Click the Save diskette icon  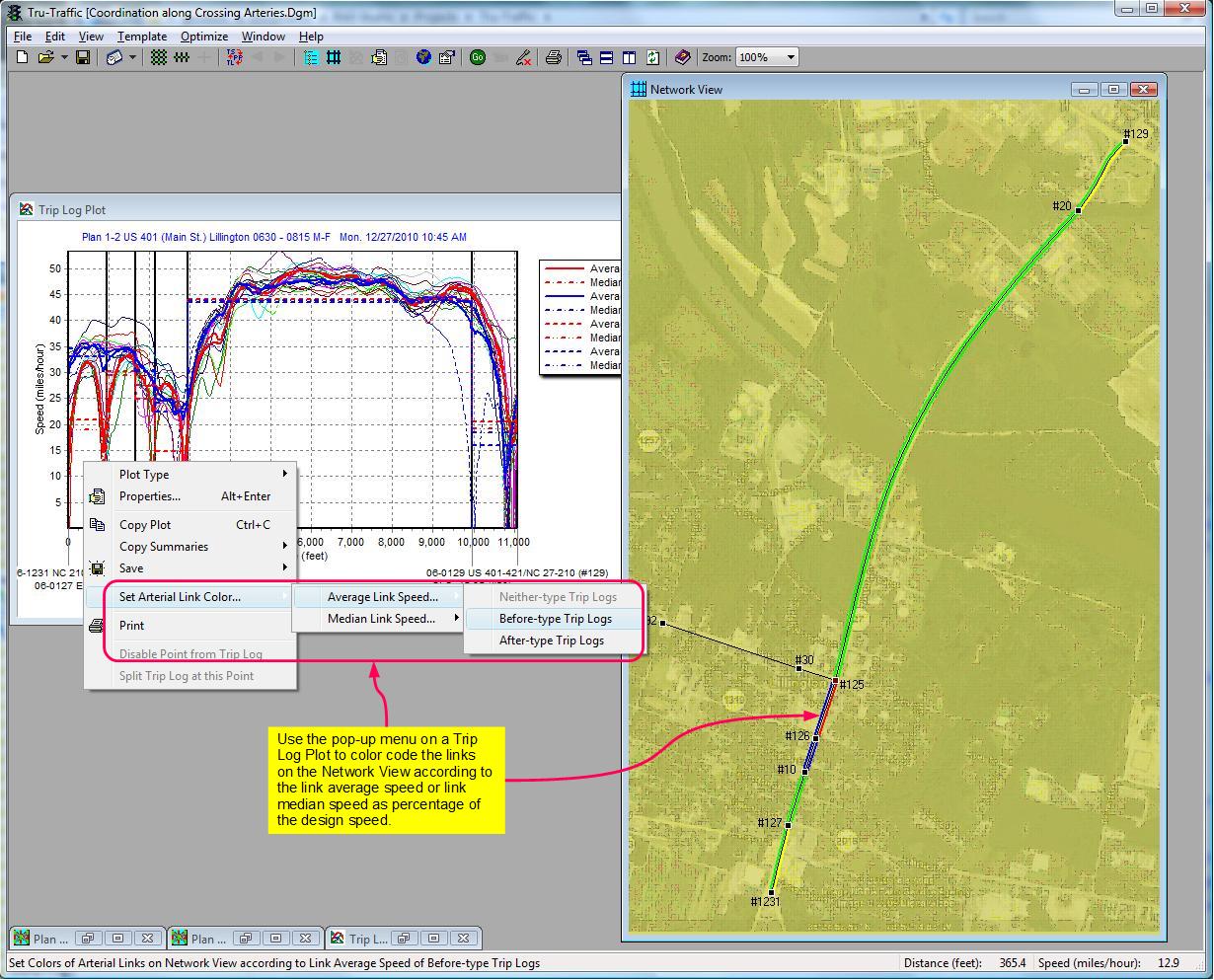[x=83, y=57]
